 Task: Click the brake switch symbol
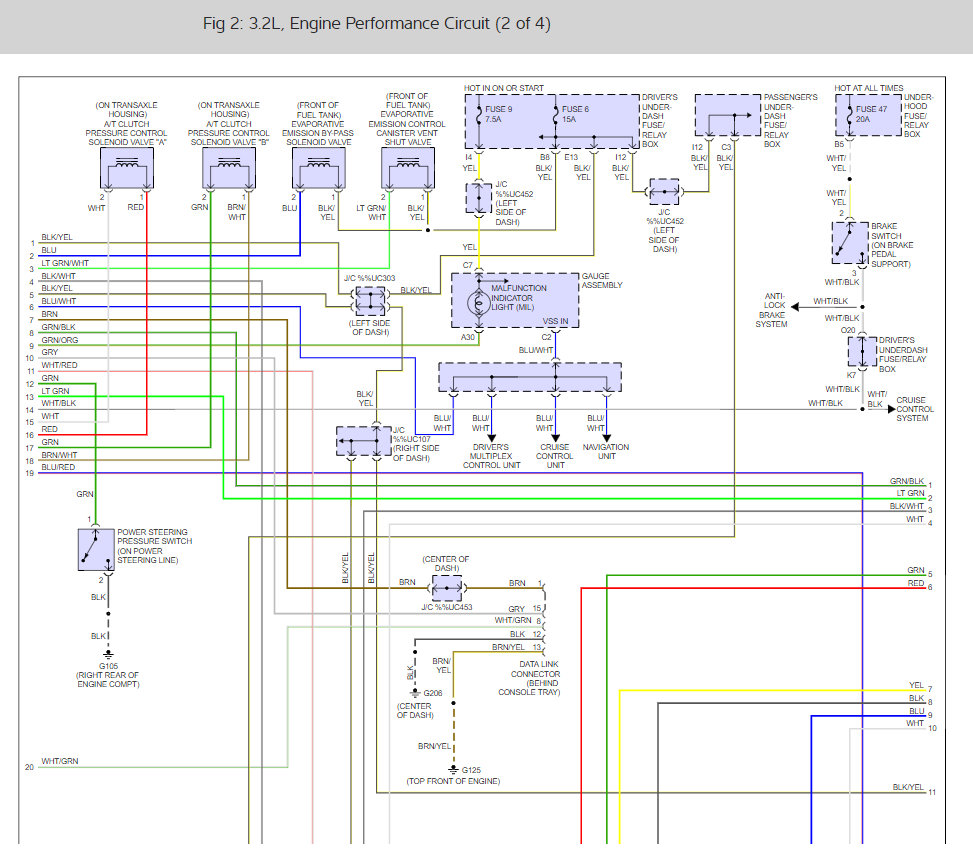[850, 243]
